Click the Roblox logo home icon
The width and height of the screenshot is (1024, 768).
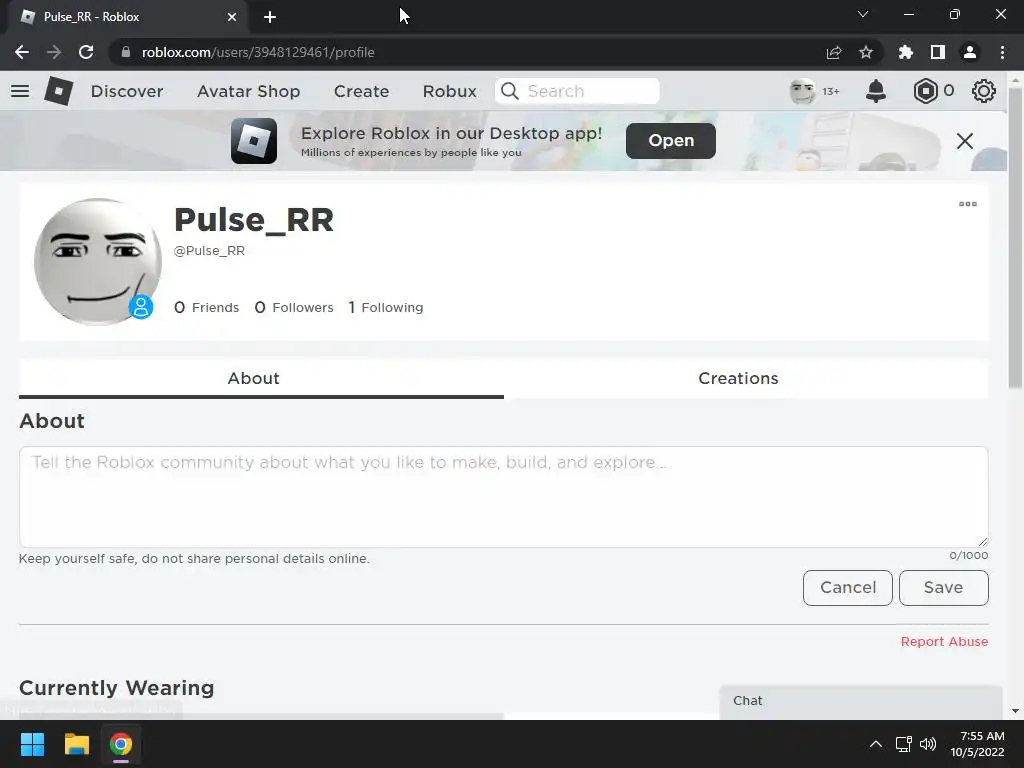[59, 91]
